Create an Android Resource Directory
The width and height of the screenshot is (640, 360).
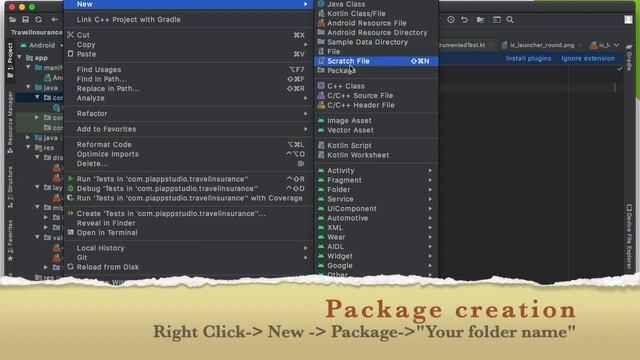pyautogui.click(x=376, y=33)
